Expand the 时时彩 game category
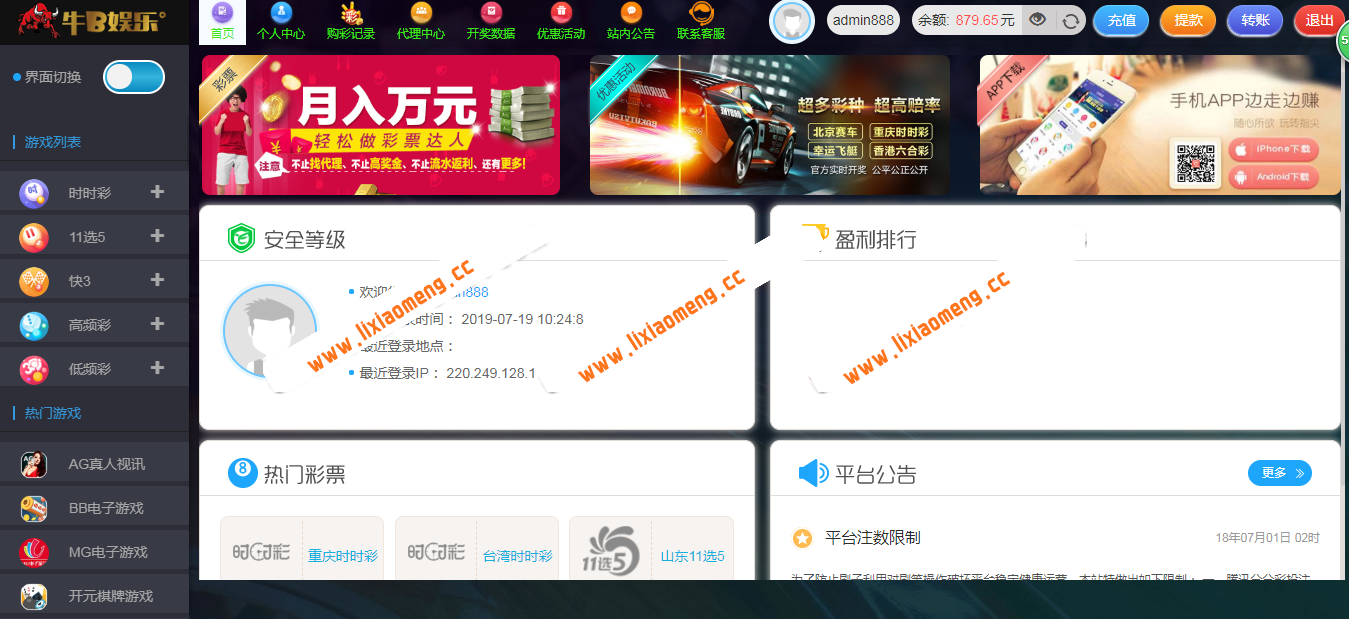This screenshot has width=1349, height=619. pyautogui.click(x=157, y=193)
